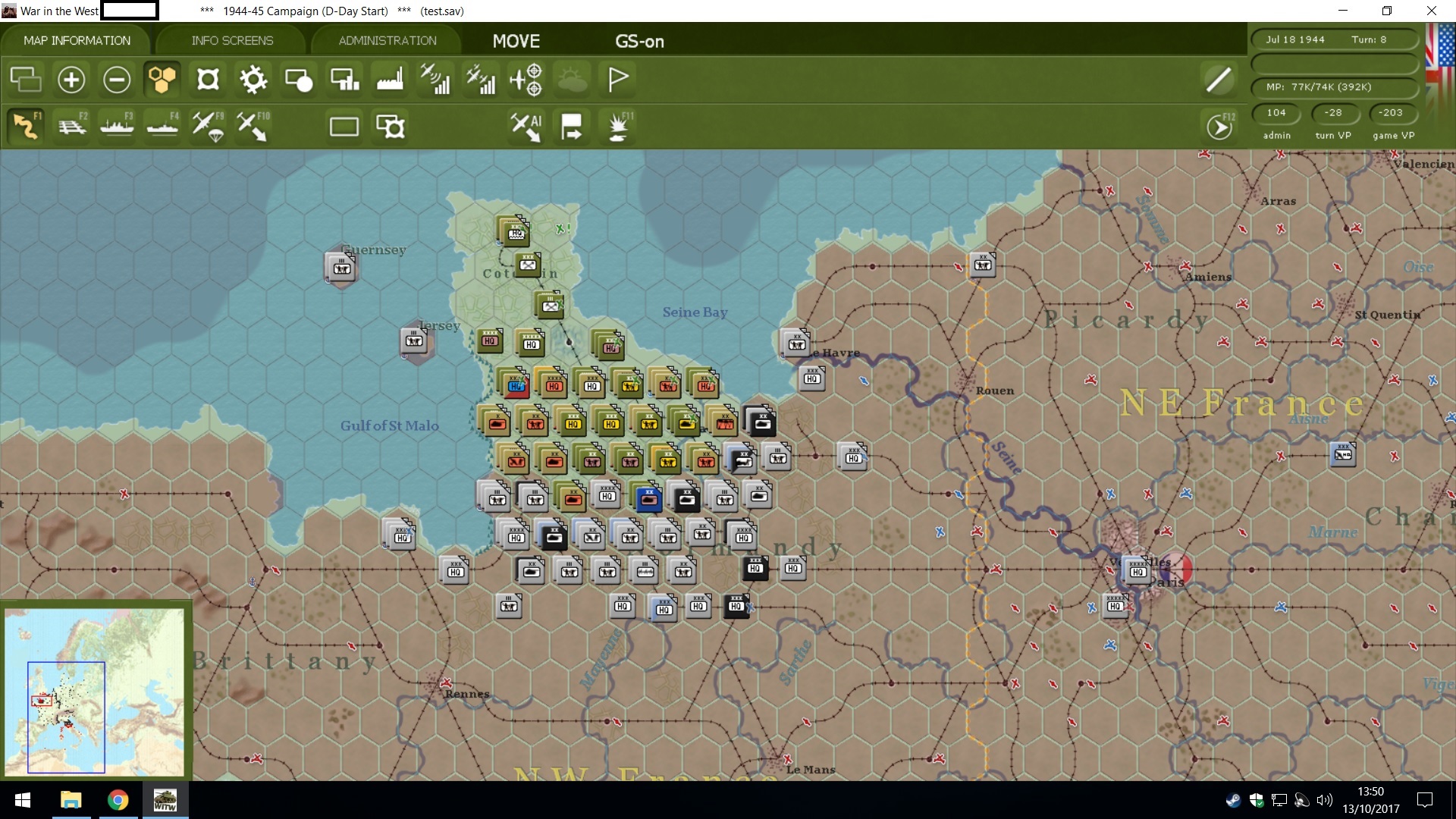Select the unit on Guernsey island

pyautogui.click(x=341, y=267)
